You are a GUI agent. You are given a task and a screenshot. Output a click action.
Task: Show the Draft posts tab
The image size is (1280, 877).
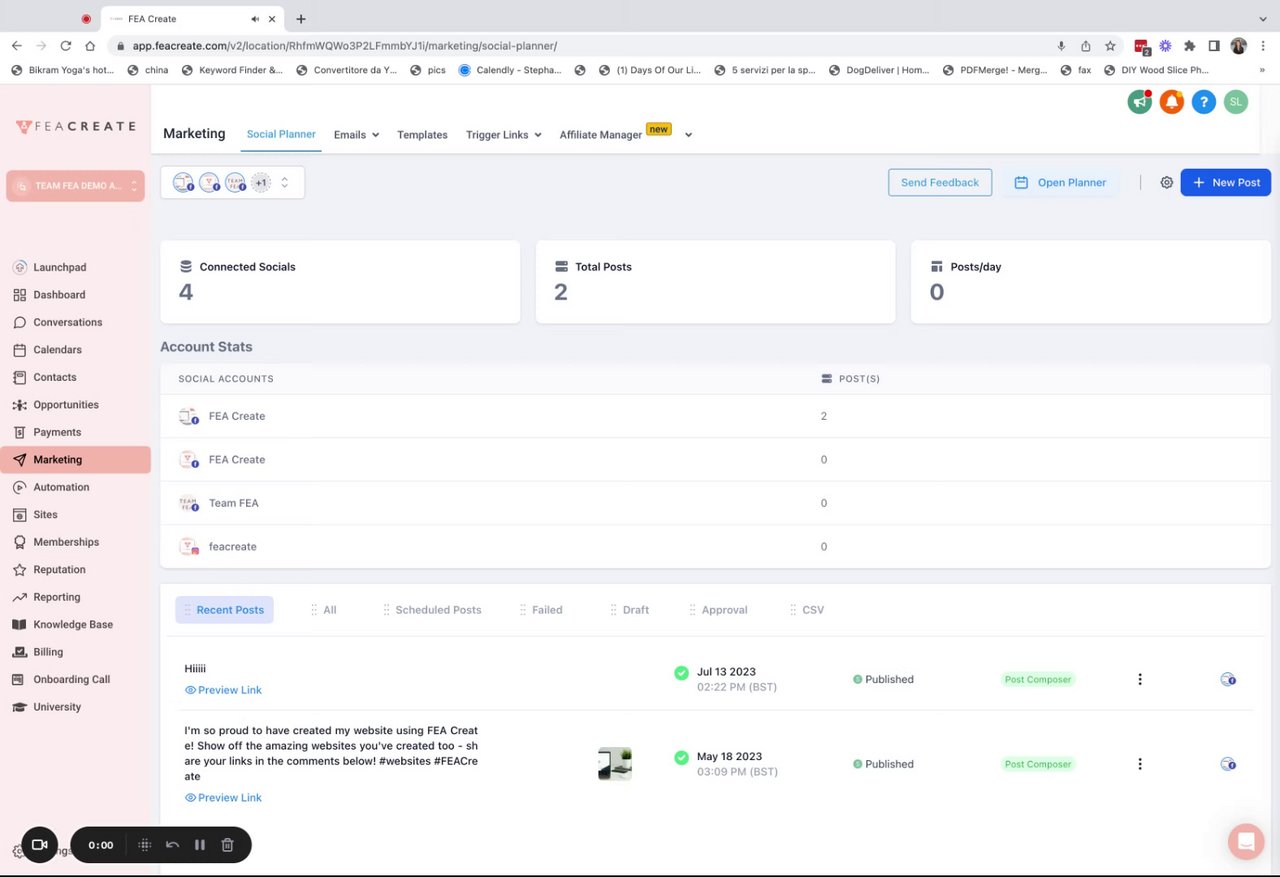[x=630, y=610]
